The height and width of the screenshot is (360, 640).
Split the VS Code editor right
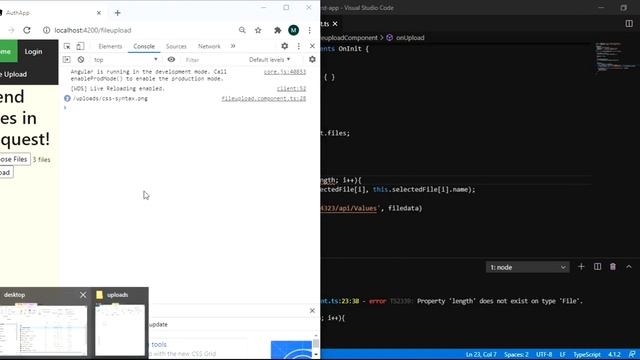coord(629,24)
